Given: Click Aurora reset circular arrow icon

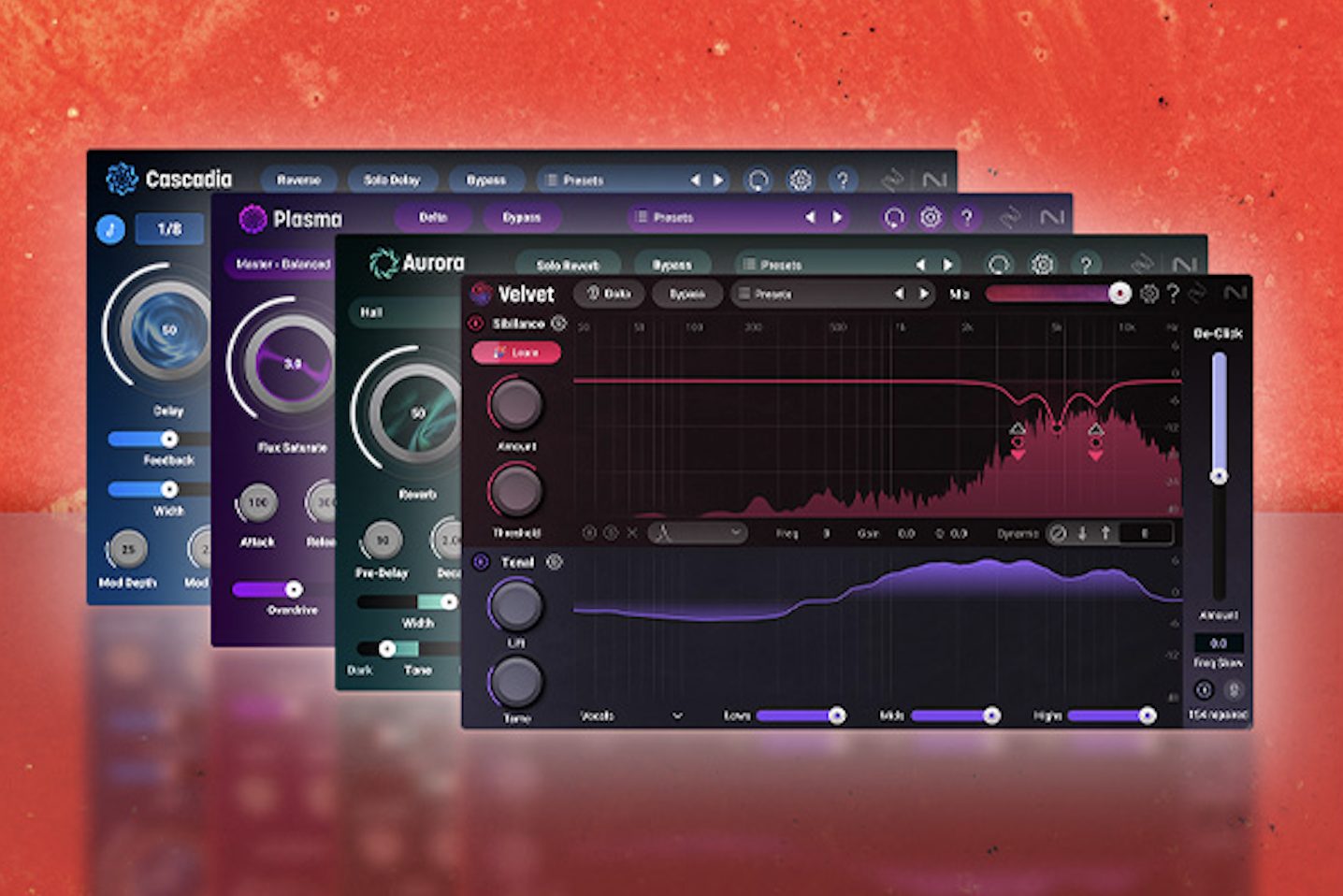Looking at the screenshot, I should click(1000, 265).
